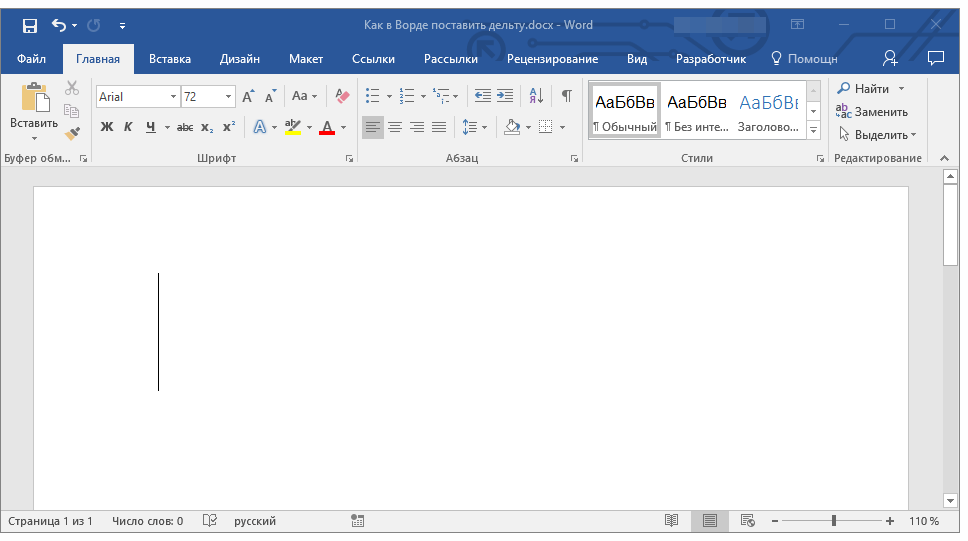
Task: Click the русский language status indicator
Action: coord(255,521)
